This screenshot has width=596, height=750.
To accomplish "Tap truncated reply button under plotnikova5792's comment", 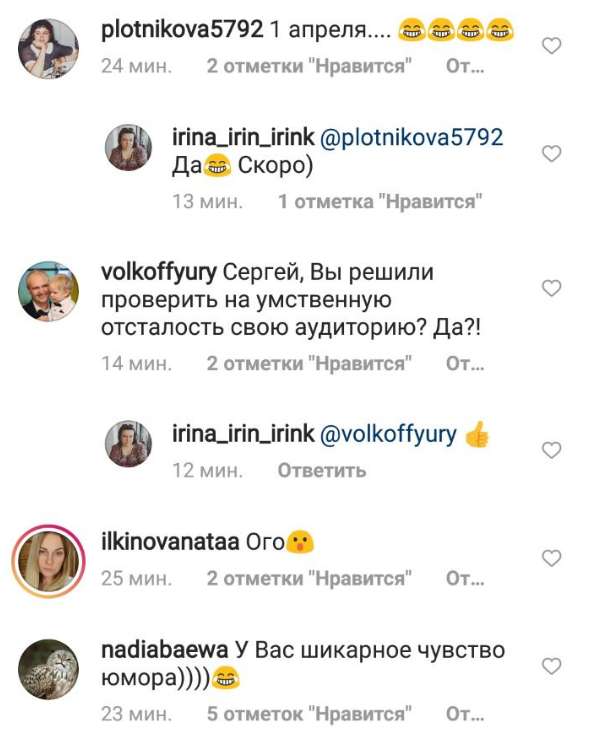I will pos(465,66).
